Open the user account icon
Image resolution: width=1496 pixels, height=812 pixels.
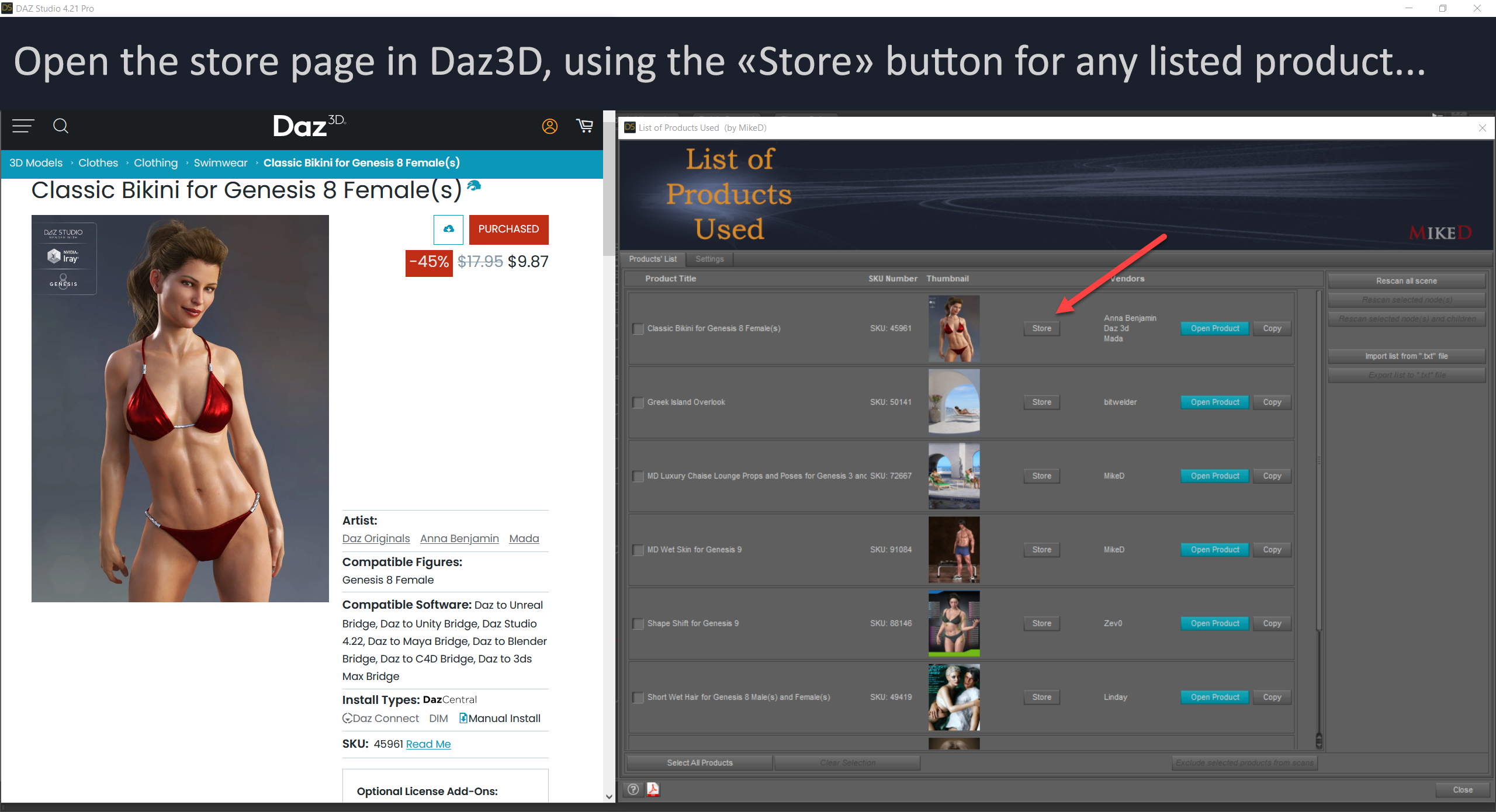(x=549, y=126)
